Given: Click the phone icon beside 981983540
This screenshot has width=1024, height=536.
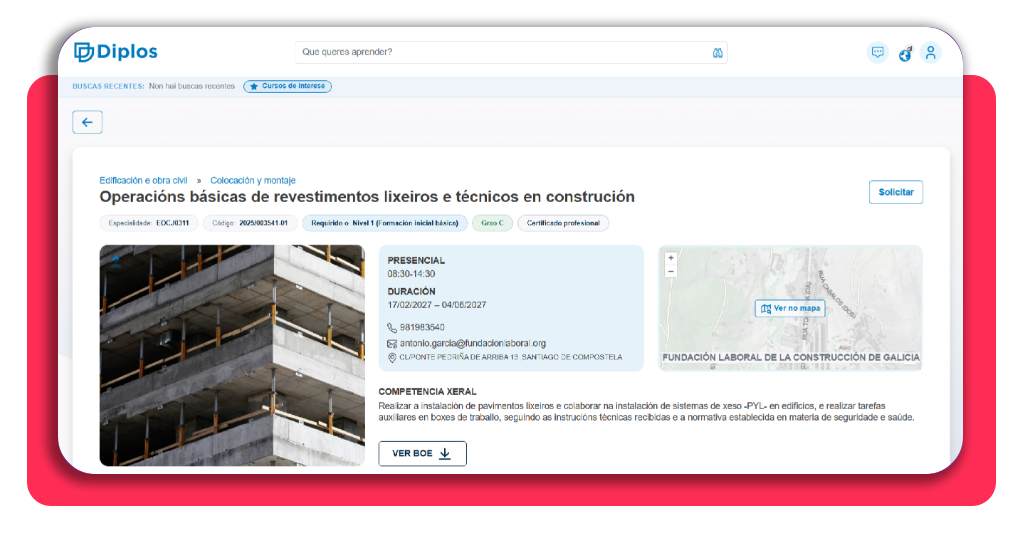Looking at the screenshot, I should 392,328.
